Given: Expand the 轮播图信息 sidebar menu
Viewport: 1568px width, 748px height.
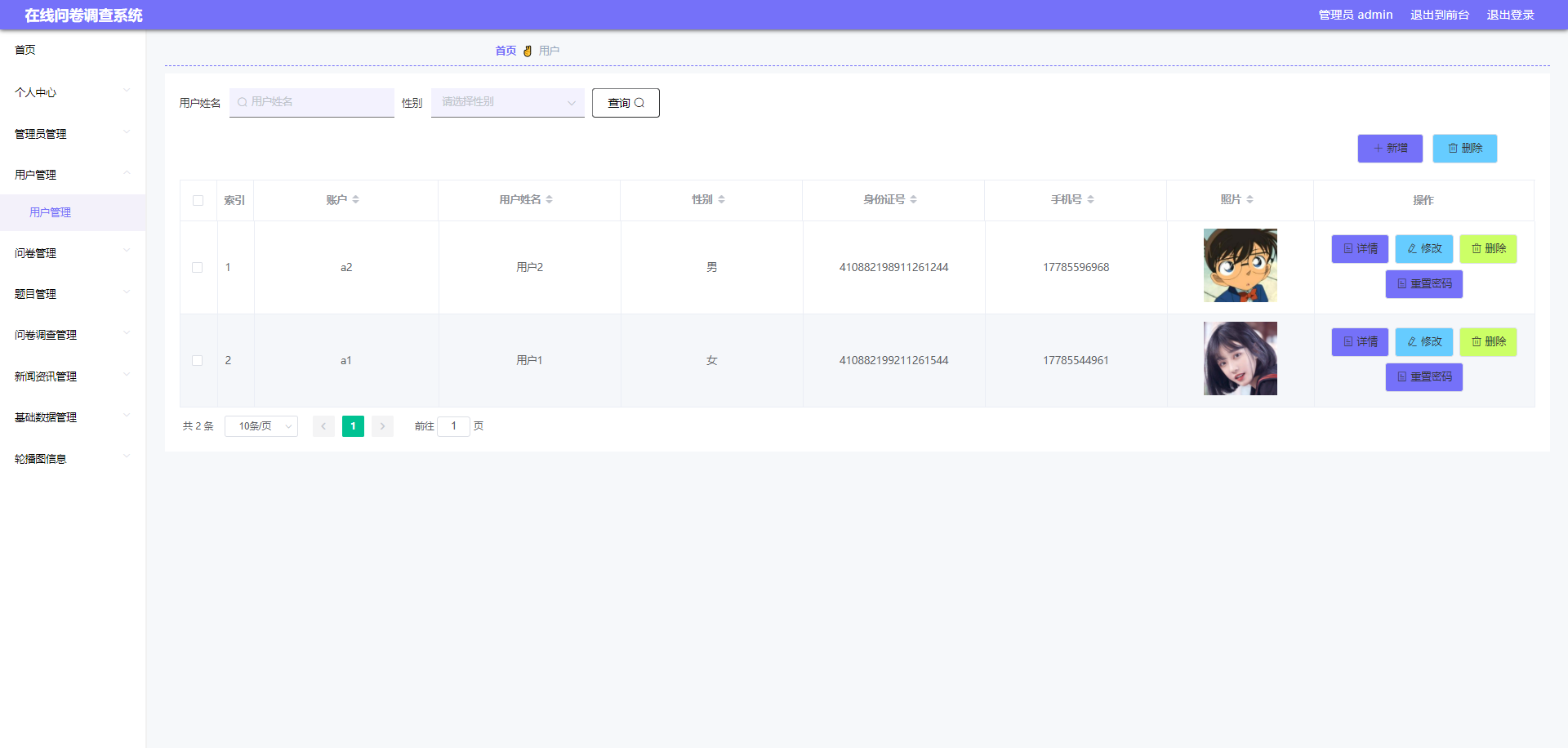Looking at the screenshot, I should coord(73,459).
